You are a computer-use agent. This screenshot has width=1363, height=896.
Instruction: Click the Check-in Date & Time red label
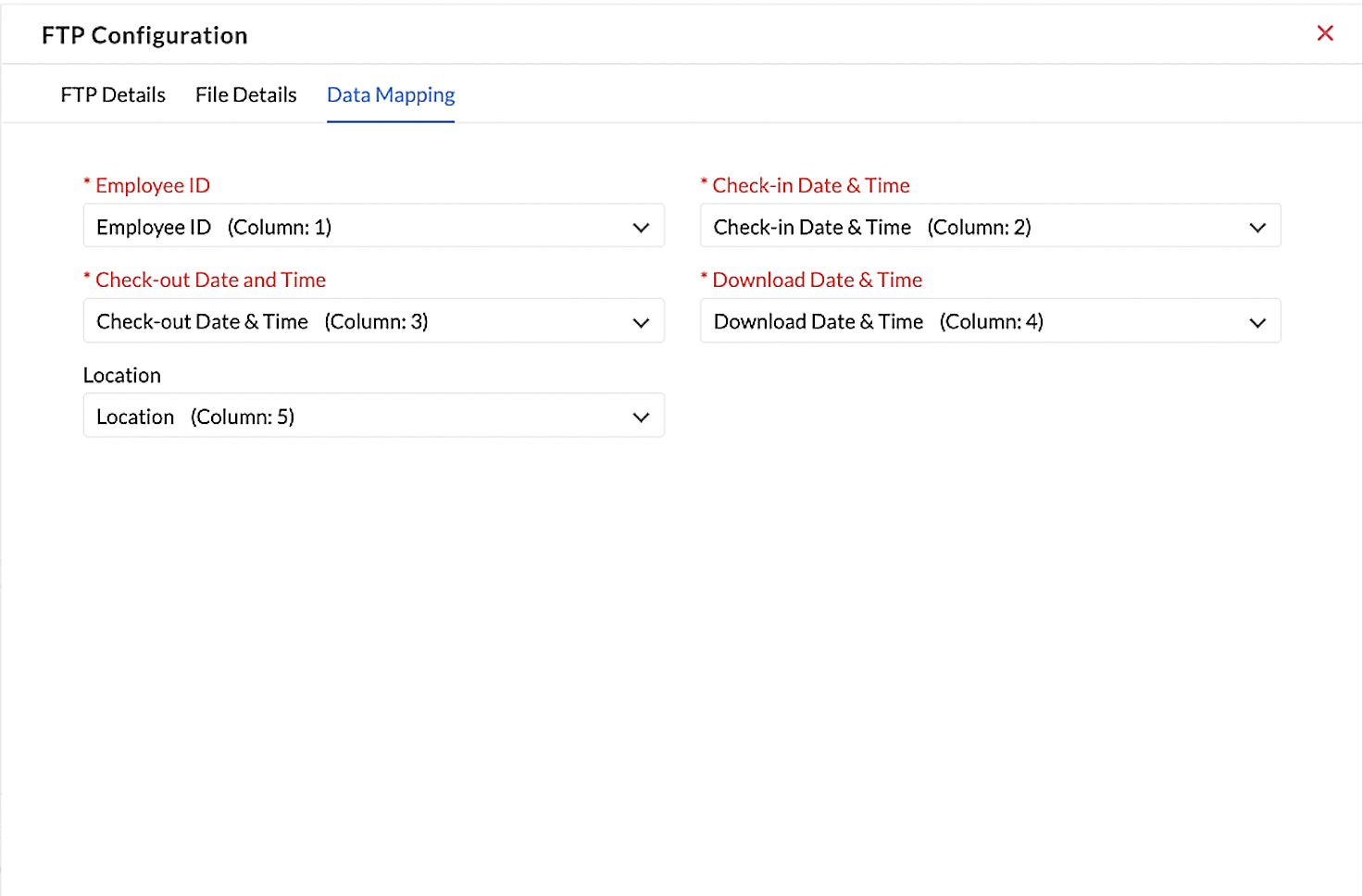tap(811, 185)
